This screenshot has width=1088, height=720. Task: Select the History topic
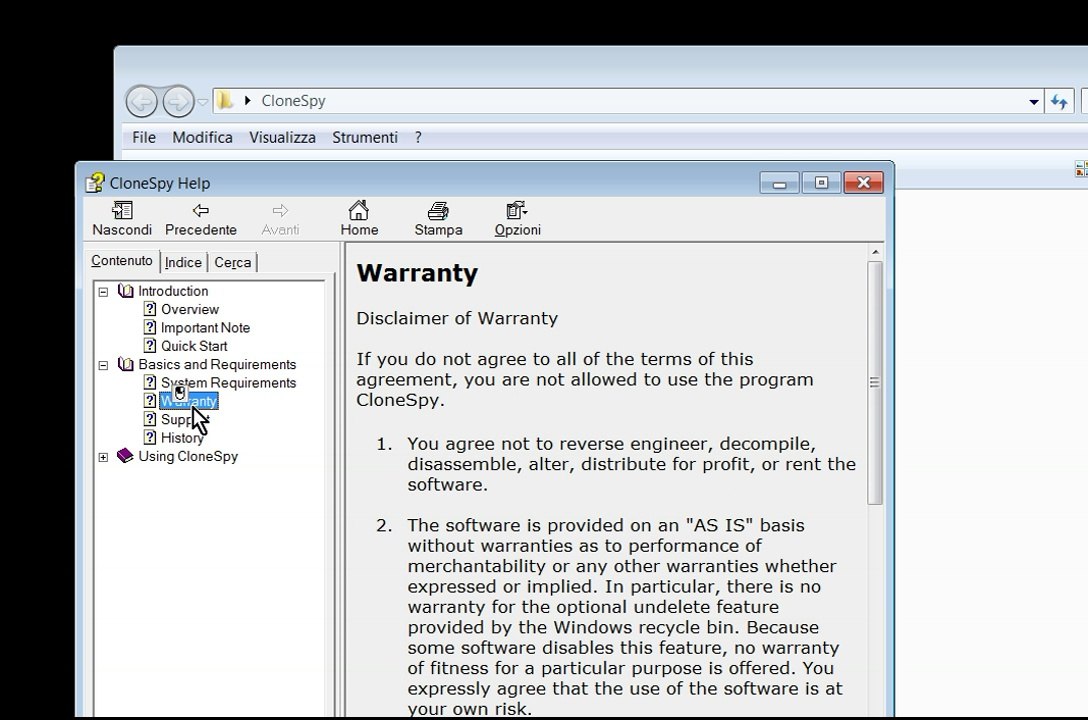click(x=182, y=438)
